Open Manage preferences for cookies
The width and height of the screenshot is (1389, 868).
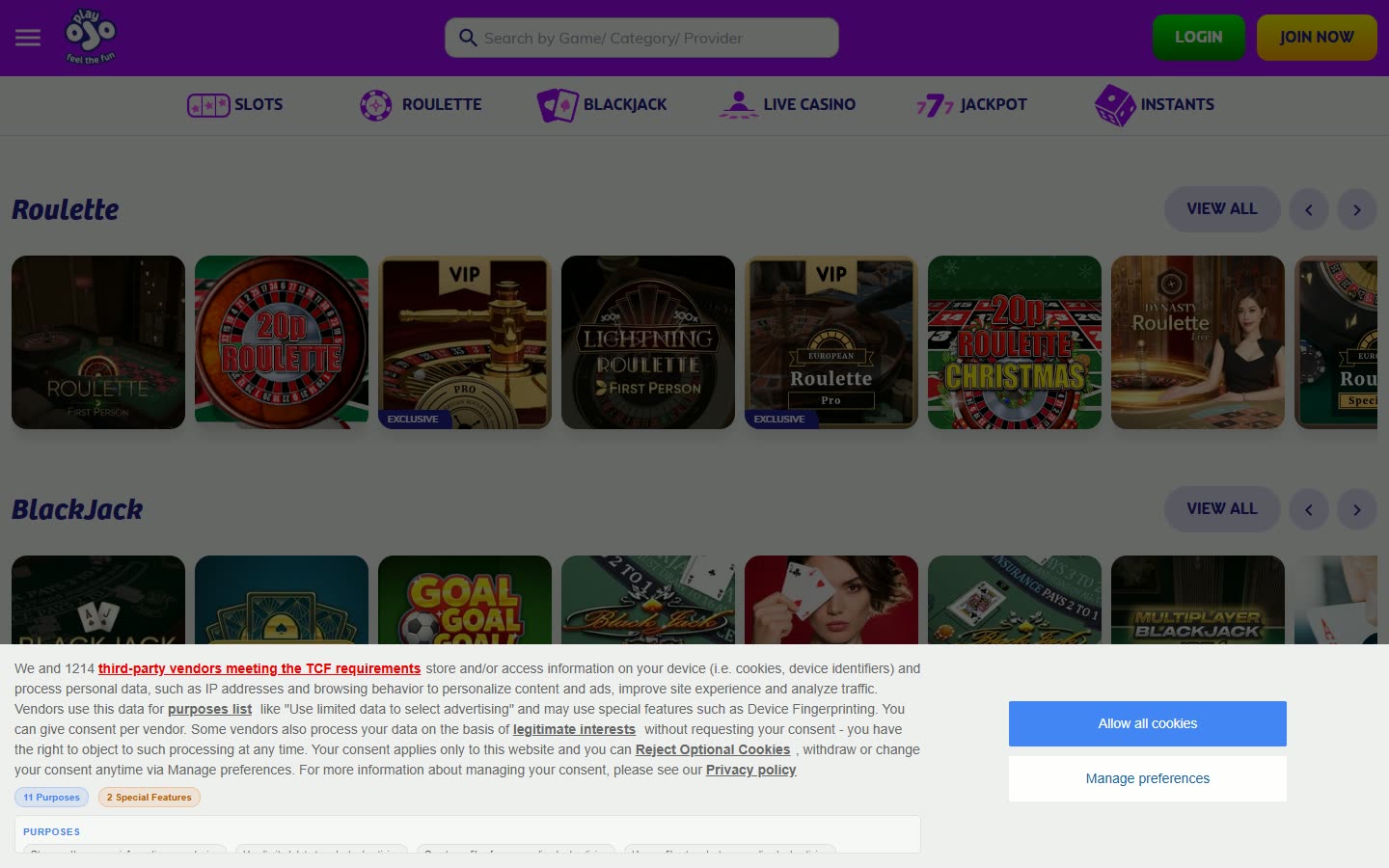(1148, 778)
